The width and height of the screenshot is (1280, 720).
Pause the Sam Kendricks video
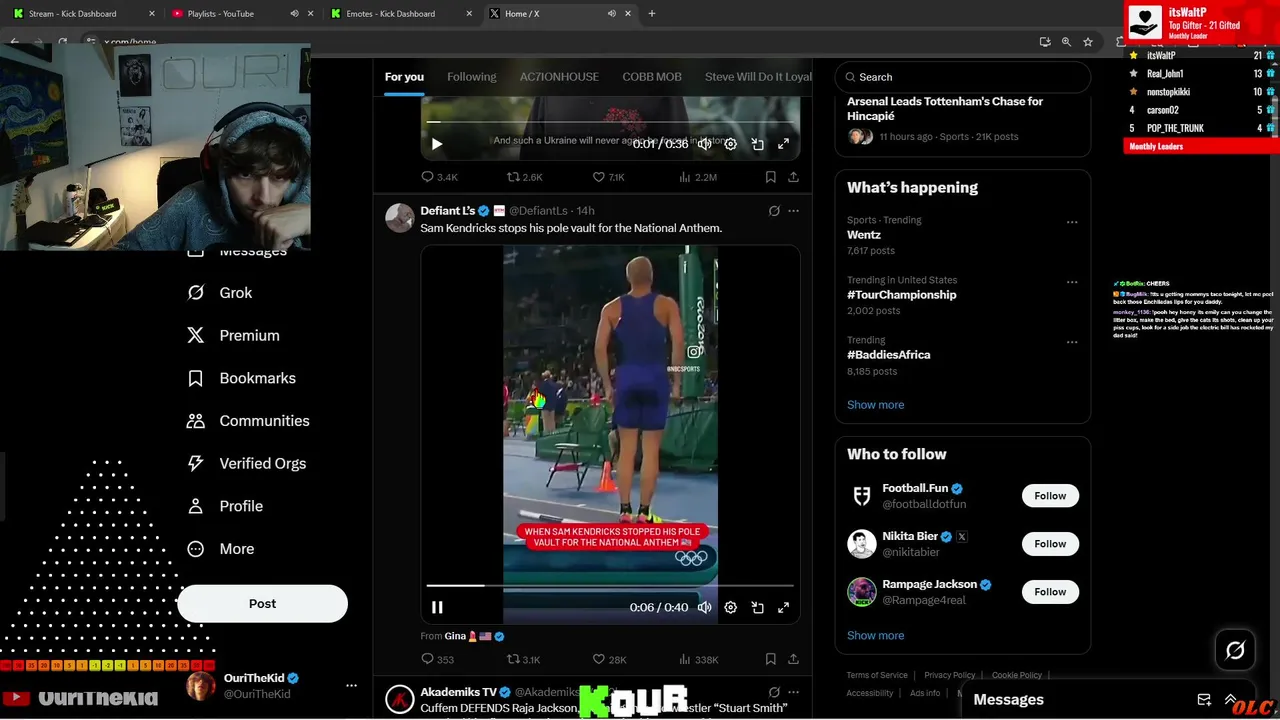[x=437, y=607]
